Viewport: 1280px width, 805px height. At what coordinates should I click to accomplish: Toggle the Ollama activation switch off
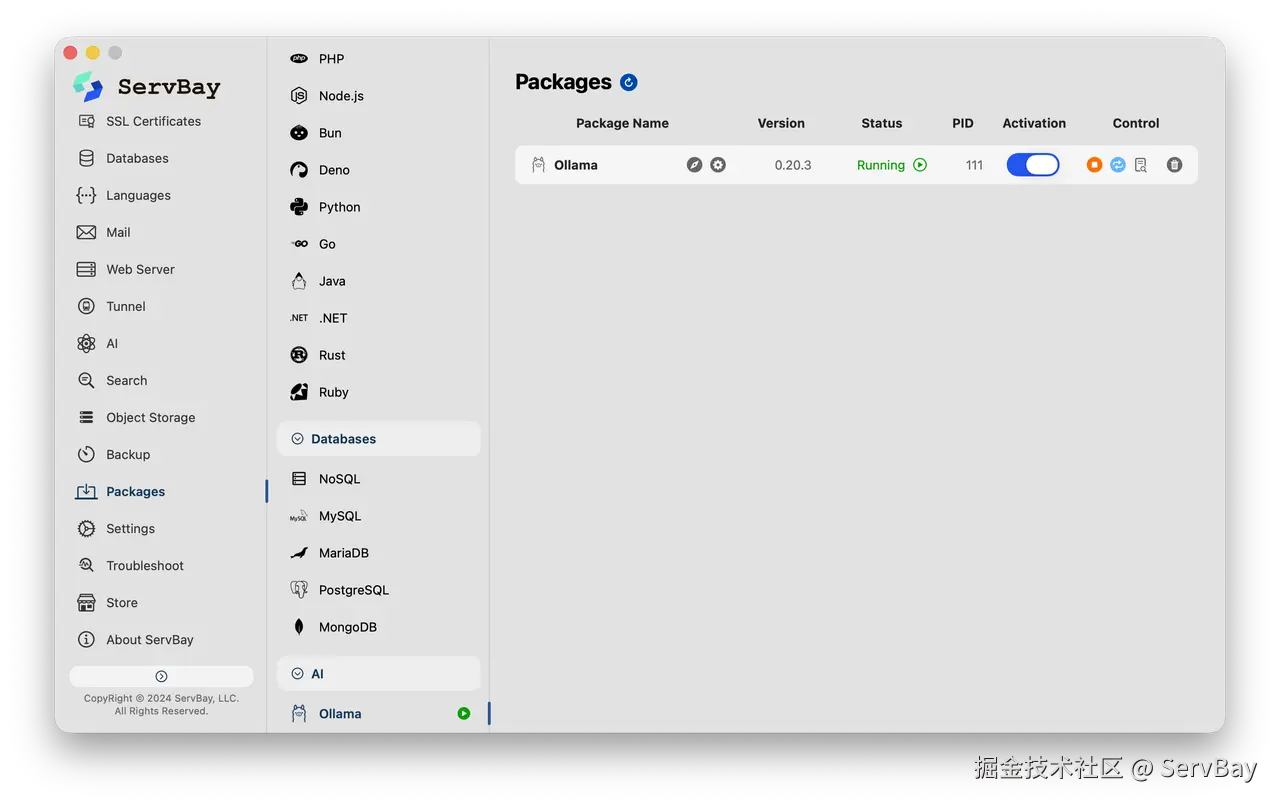click(x=1033, y=165)
